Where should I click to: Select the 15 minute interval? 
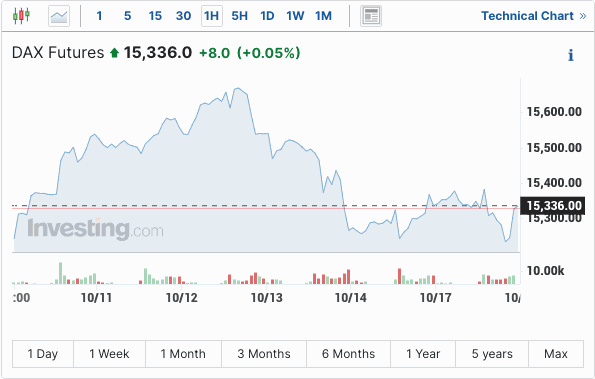coord(155,16)
